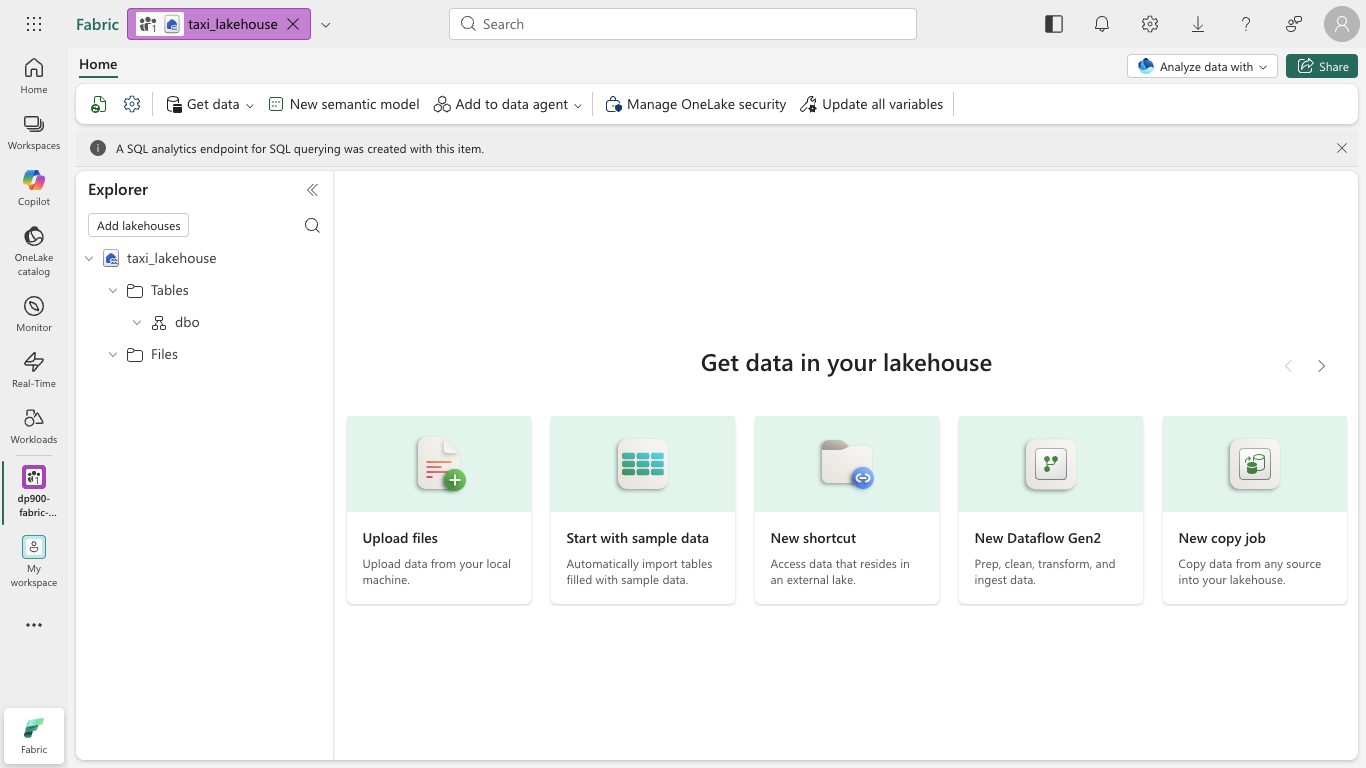Click the Add lakehouses button
1366x768 pixels.
click(x=139, y=226)
